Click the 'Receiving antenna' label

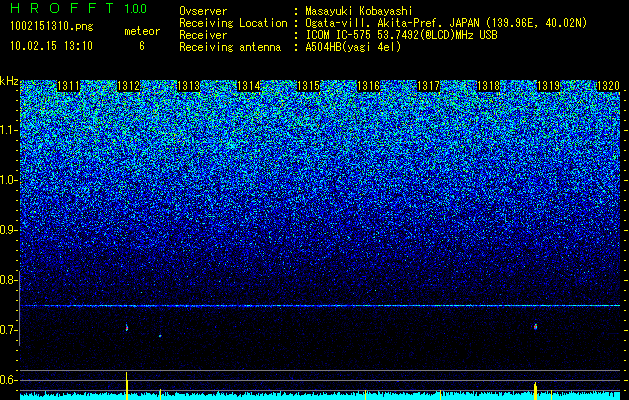[x=230, y=47]
